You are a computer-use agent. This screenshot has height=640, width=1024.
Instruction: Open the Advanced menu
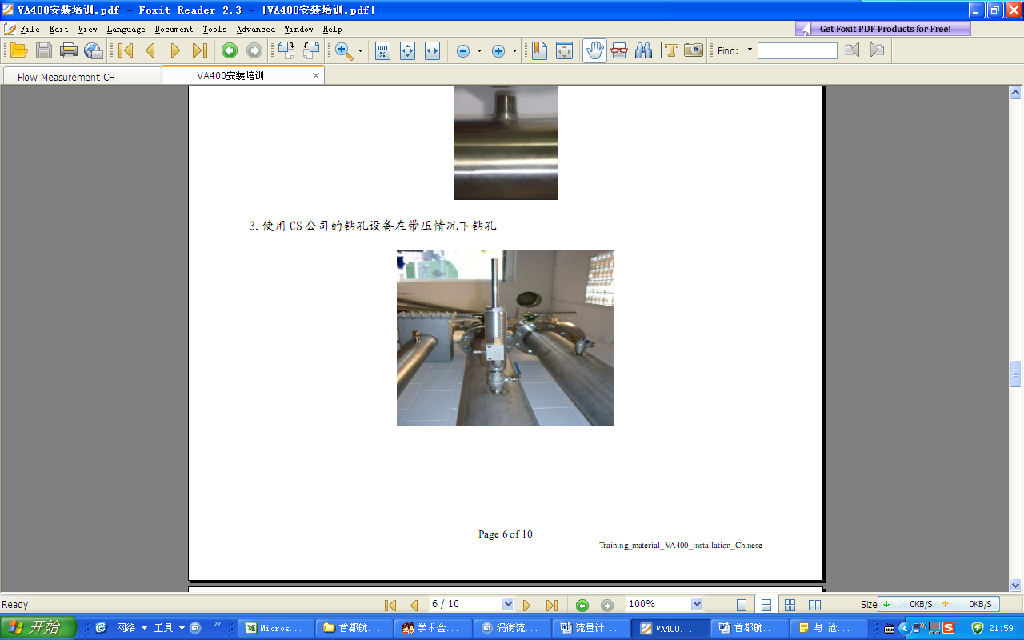(255, 29)
